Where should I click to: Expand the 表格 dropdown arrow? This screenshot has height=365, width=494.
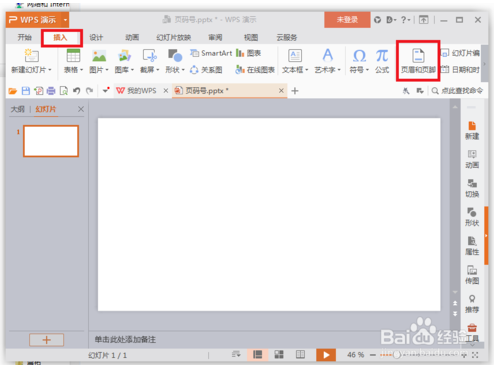click(81, 70)
